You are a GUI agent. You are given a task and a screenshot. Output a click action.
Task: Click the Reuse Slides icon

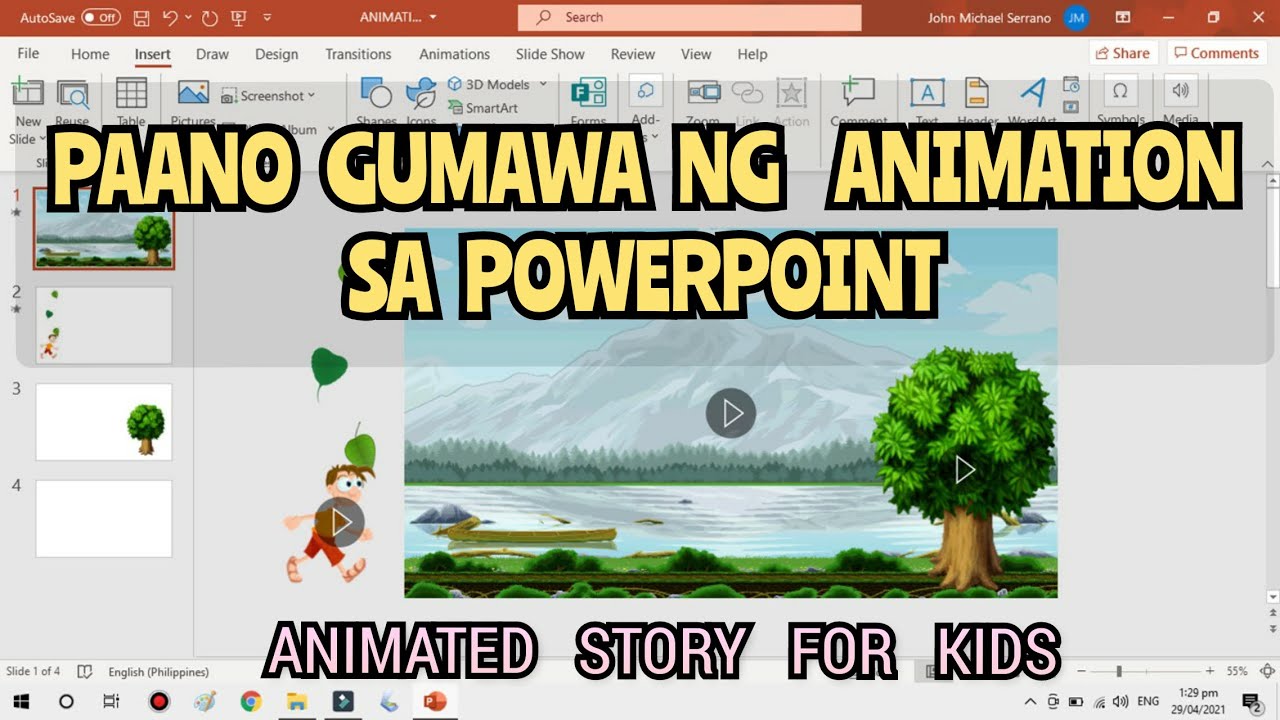click(72, 93)
